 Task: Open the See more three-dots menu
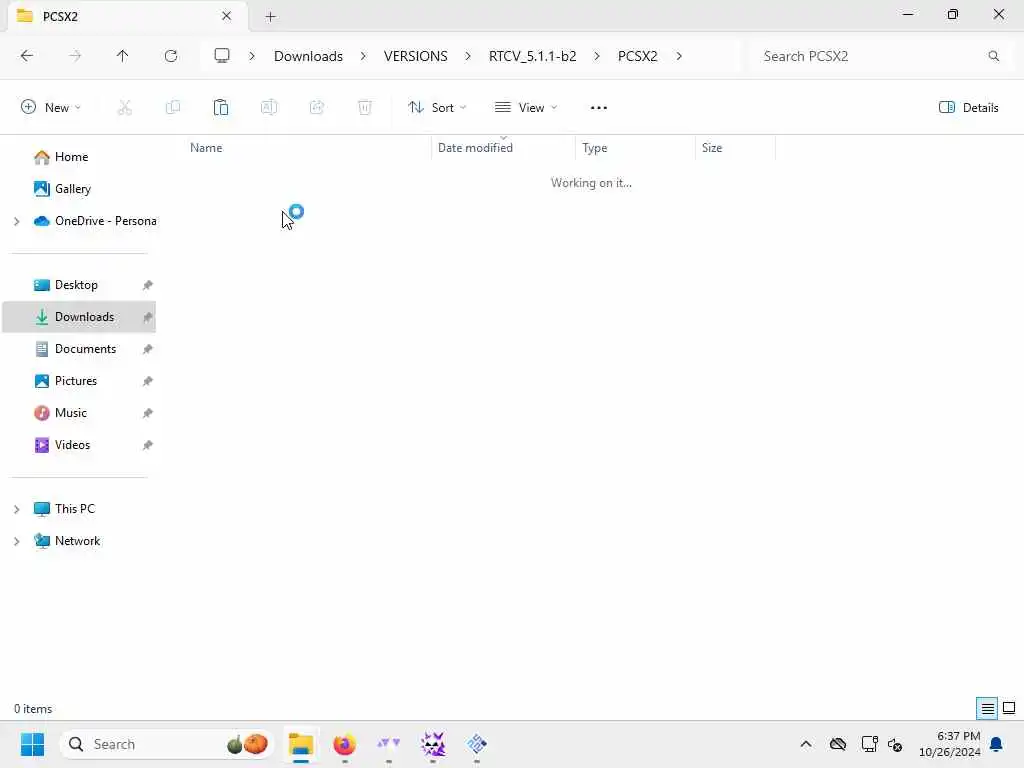(599, 108)
